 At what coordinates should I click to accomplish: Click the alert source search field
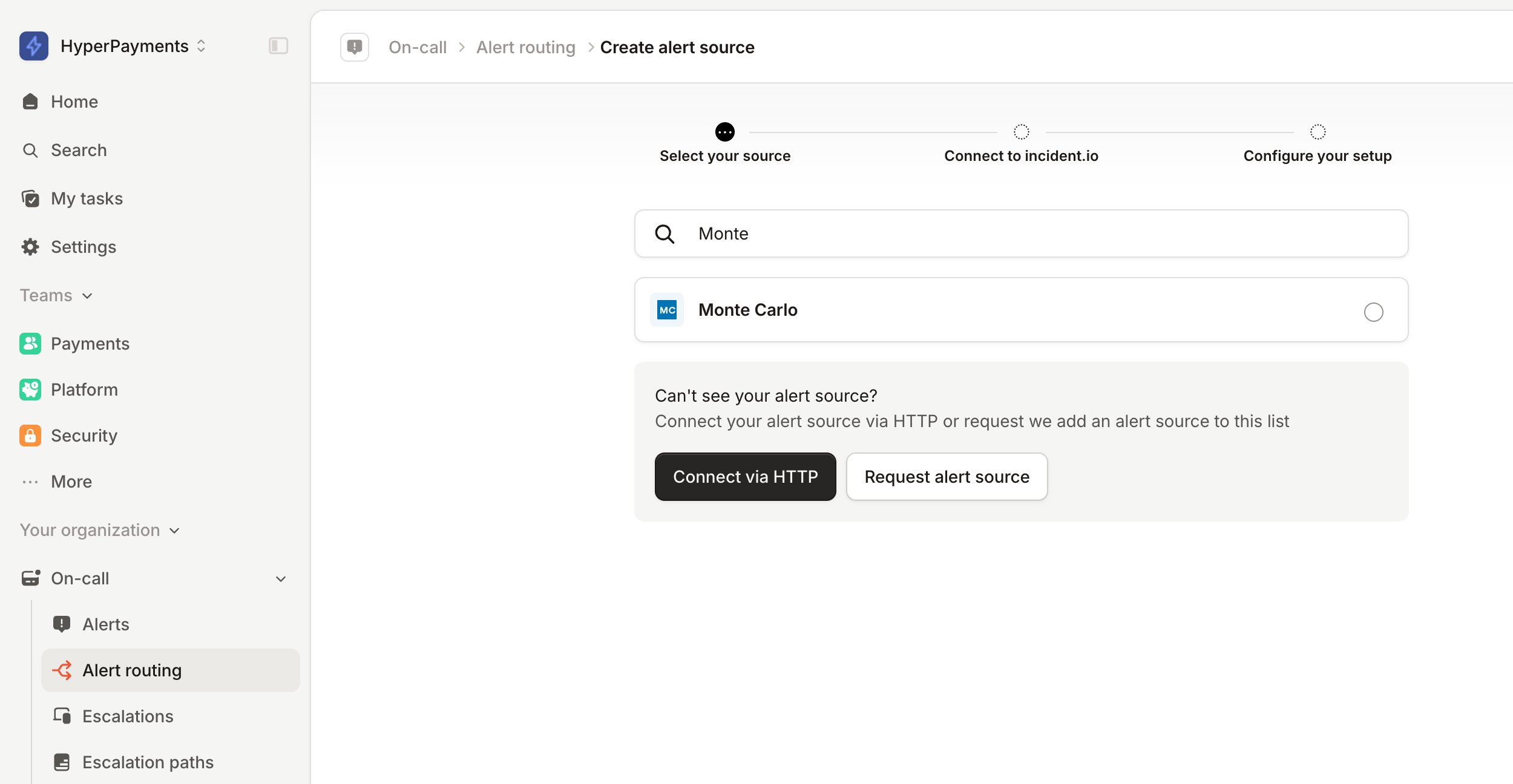pyautogui.click(x=1022, y=234)
